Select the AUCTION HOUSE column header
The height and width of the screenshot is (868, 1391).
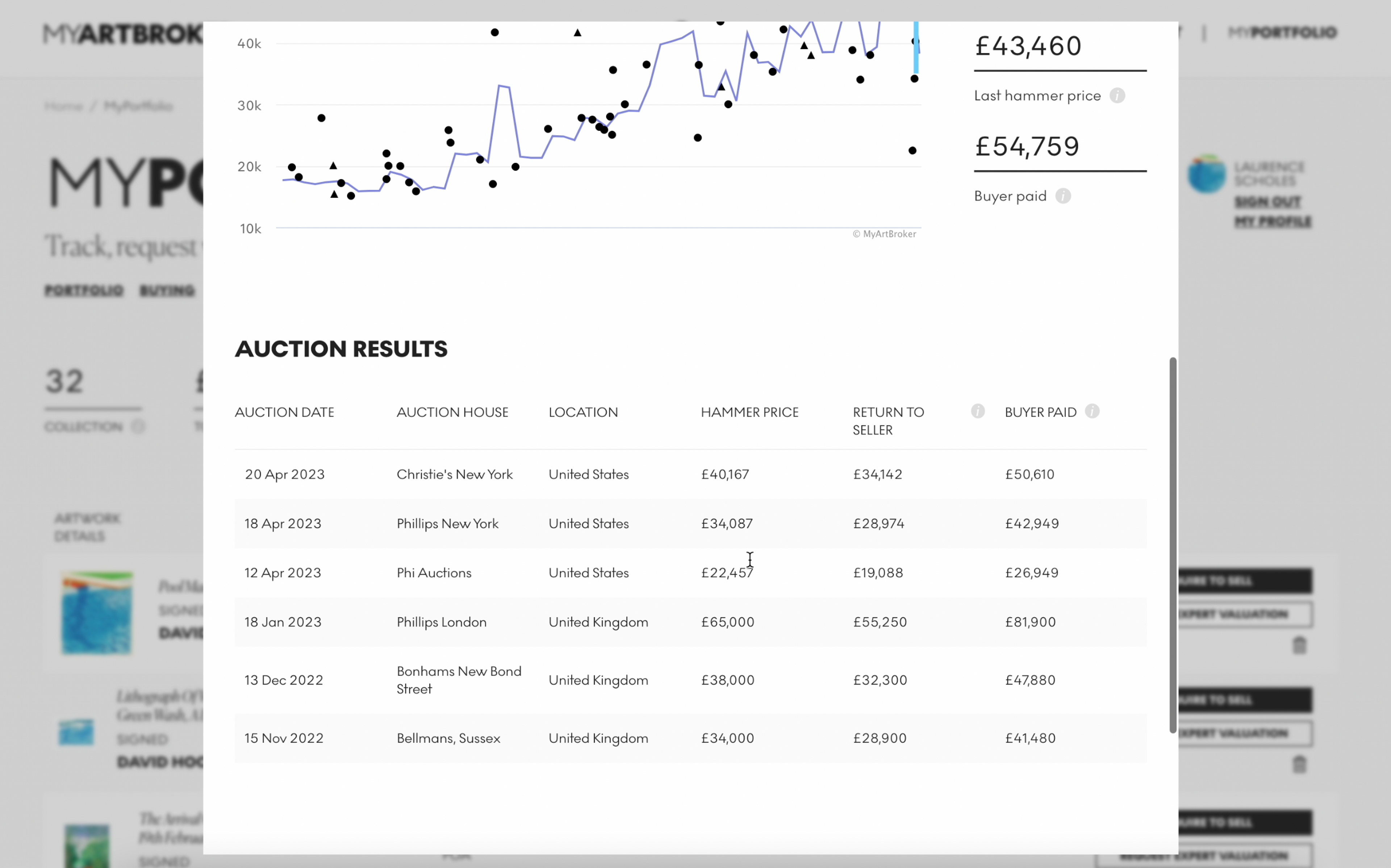point(452,412)
